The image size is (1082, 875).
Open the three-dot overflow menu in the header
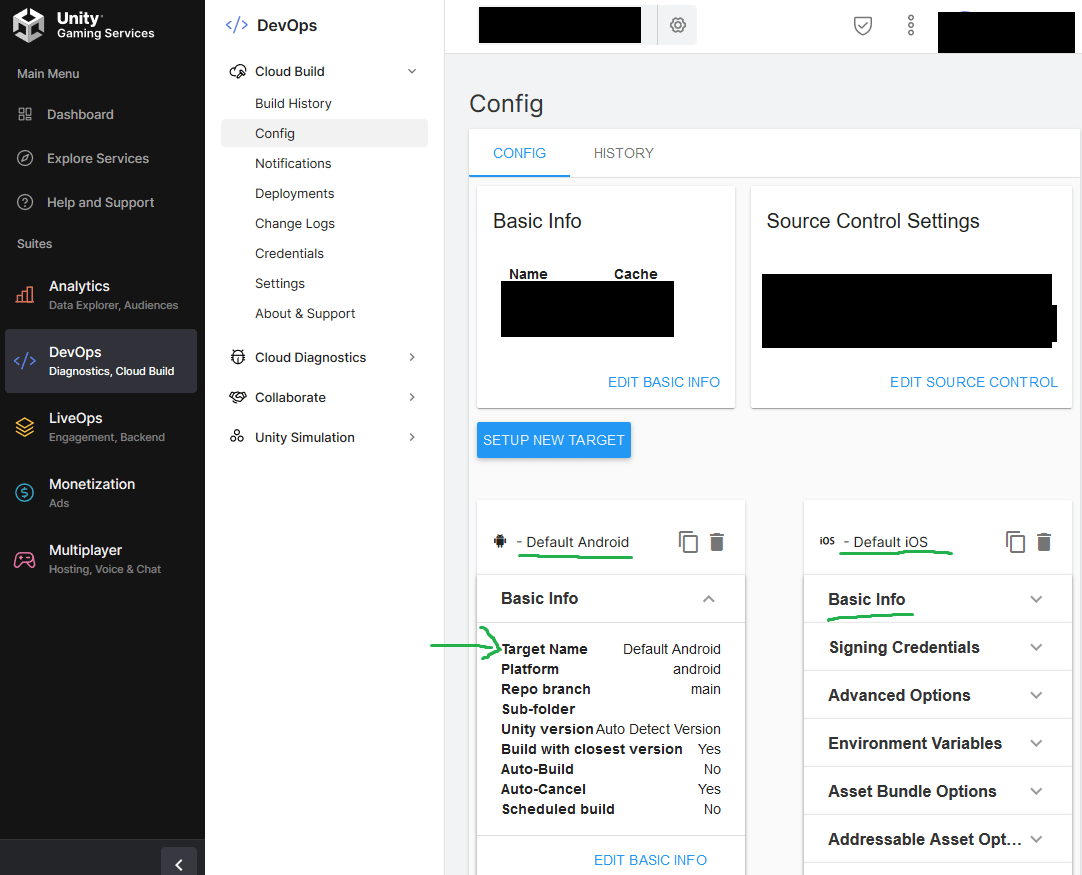pyautogui.click(x=911, y=25)
